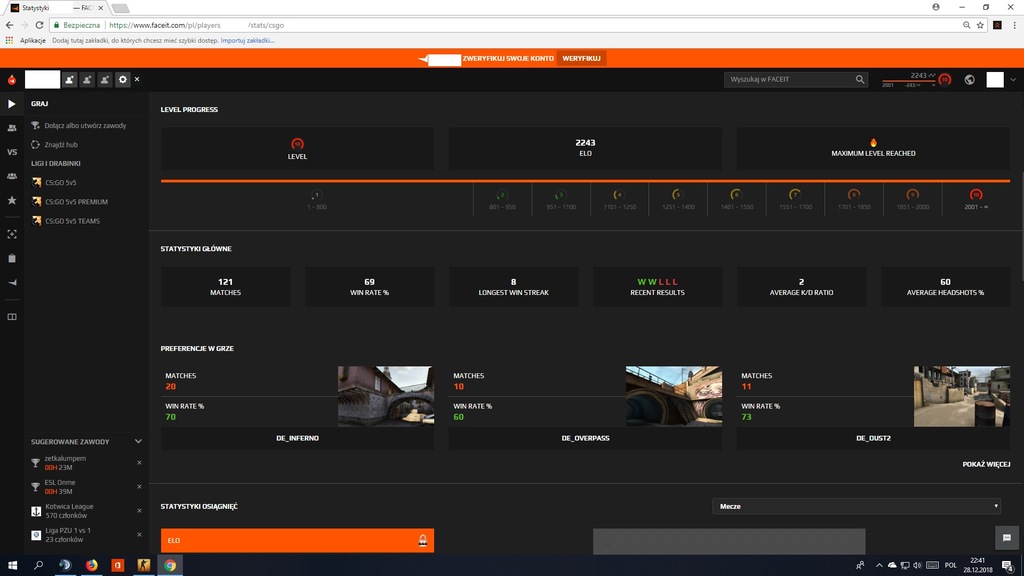The image size is (1024, 576).
Task: Click the DE_OVERPASS map thumbnail
Action: pyautogui.click(x=674, y=396)
